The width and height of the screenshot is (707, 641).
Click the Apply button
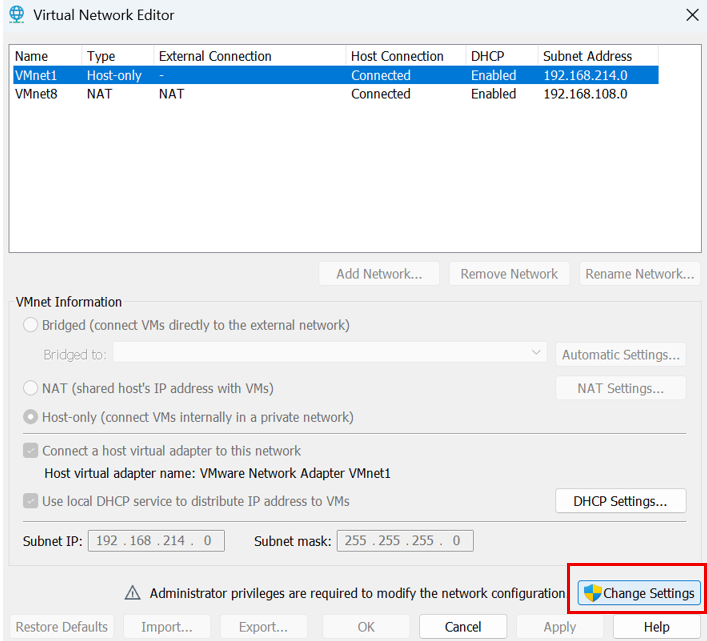pyautogui.click(x=560, y=627)
